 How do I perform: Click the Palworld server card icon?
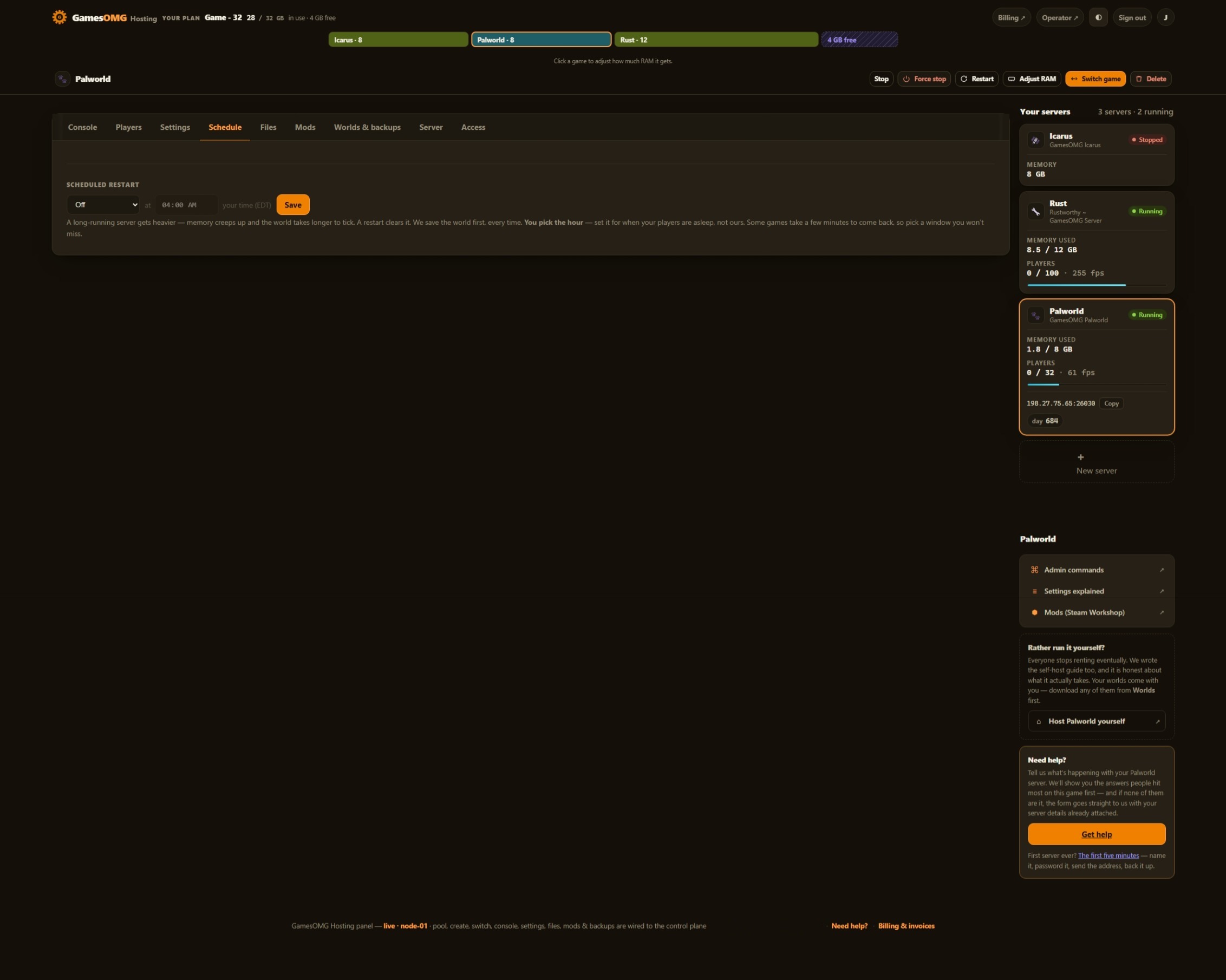tap(1035, 315)
